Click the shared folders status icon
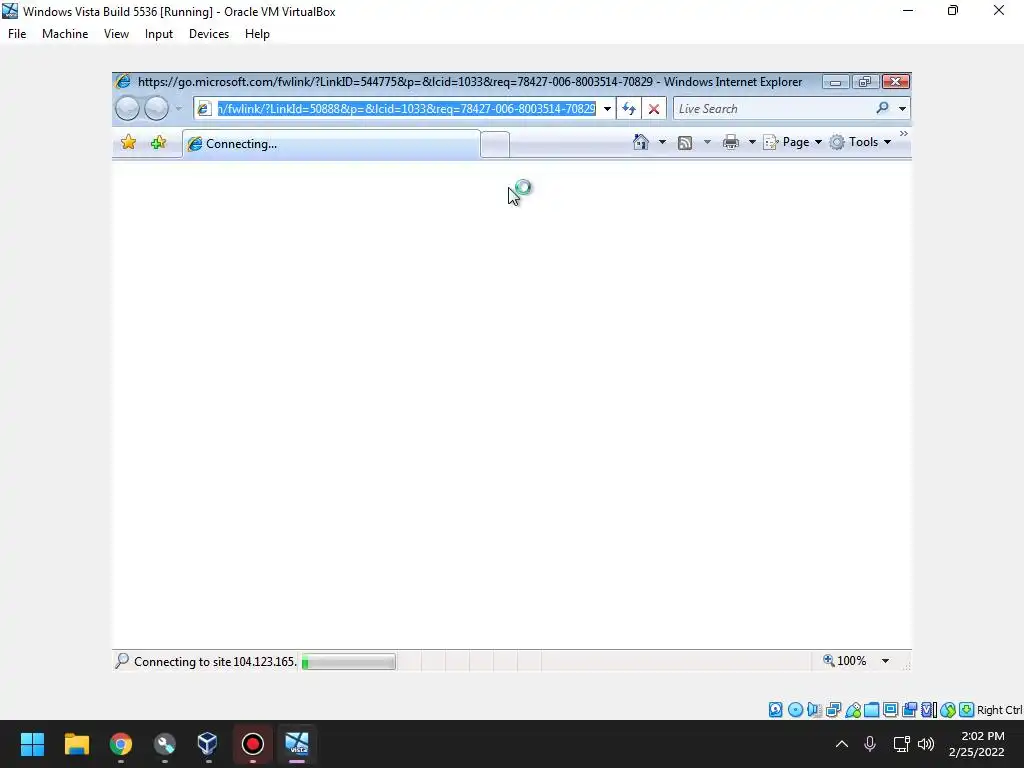Image resolution: width=1024 pixels, height=768 pixels. pos(872,710)
